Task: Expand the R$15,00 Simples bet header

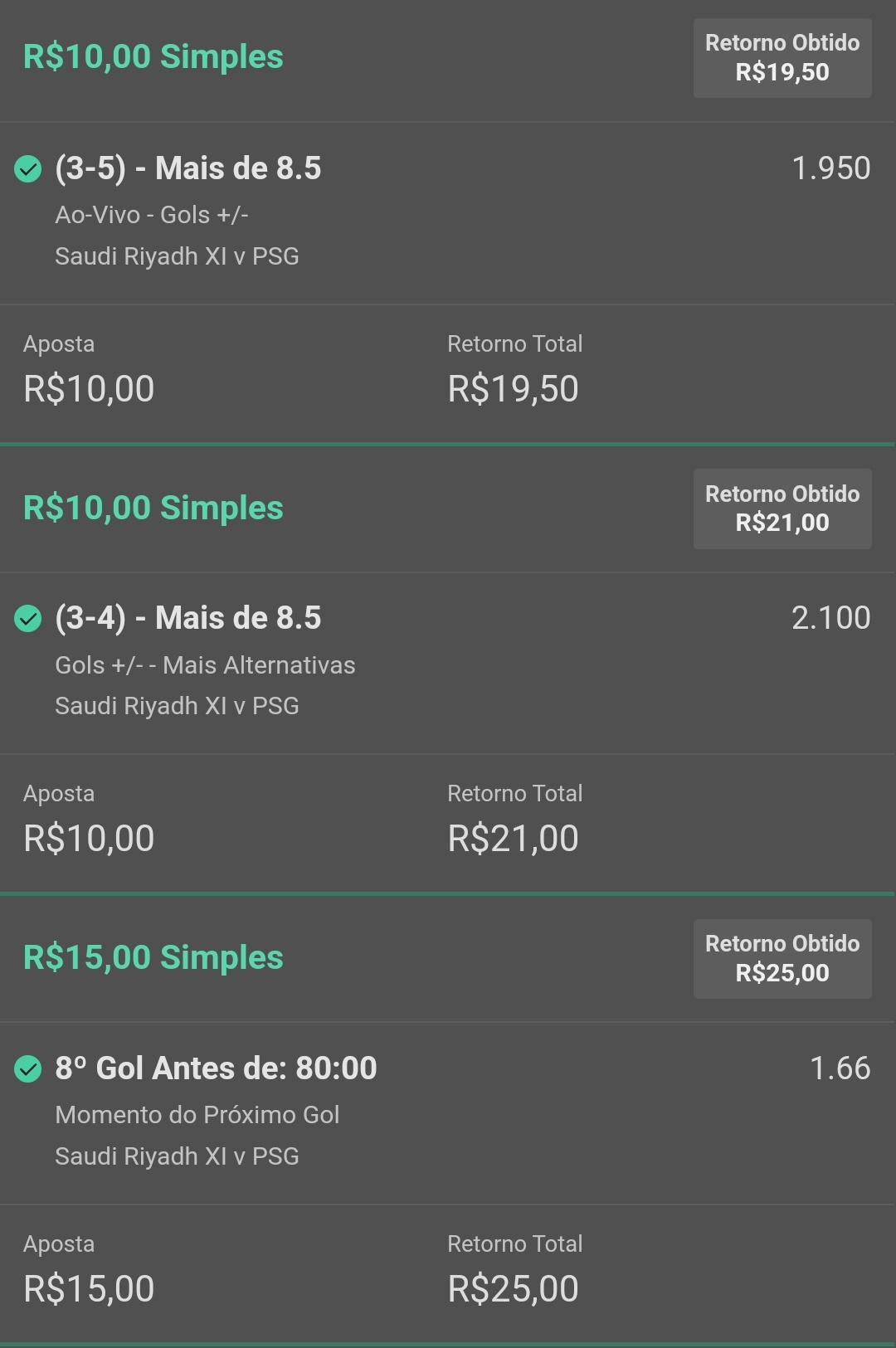Action: (x=153, y=957)
